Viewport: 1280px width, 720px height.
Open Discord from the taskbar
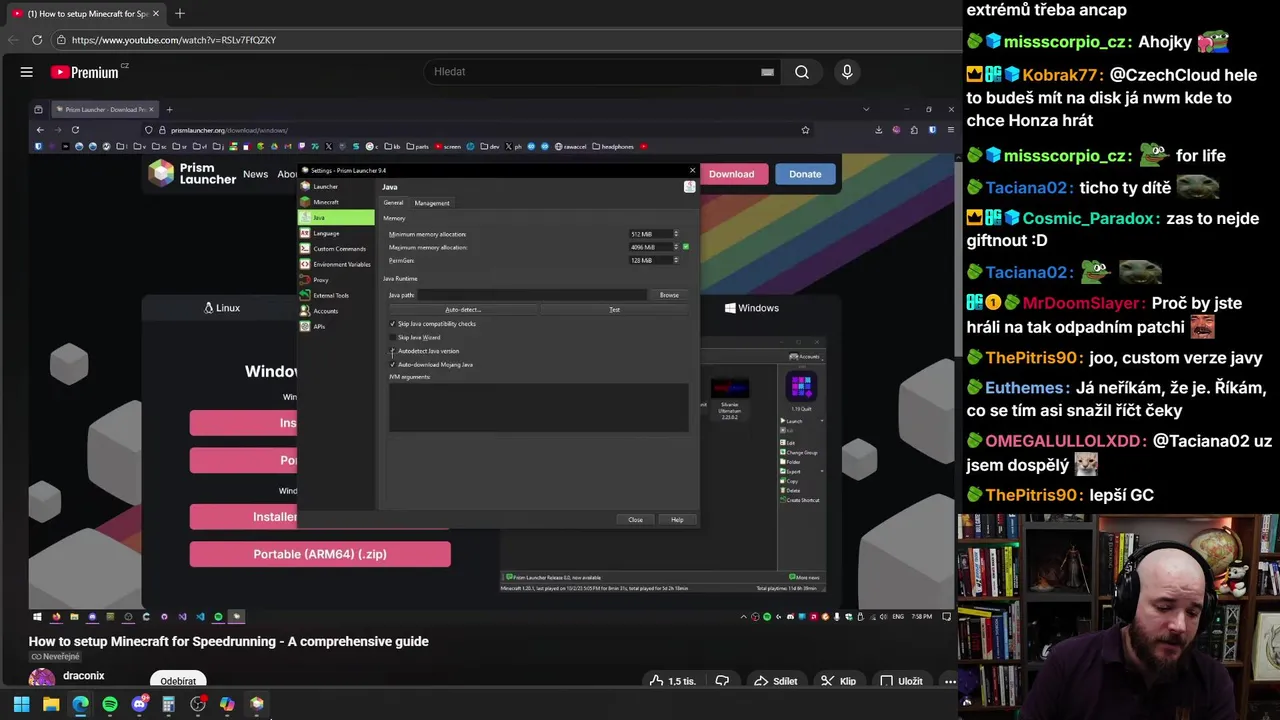click(x=139, y=704)
